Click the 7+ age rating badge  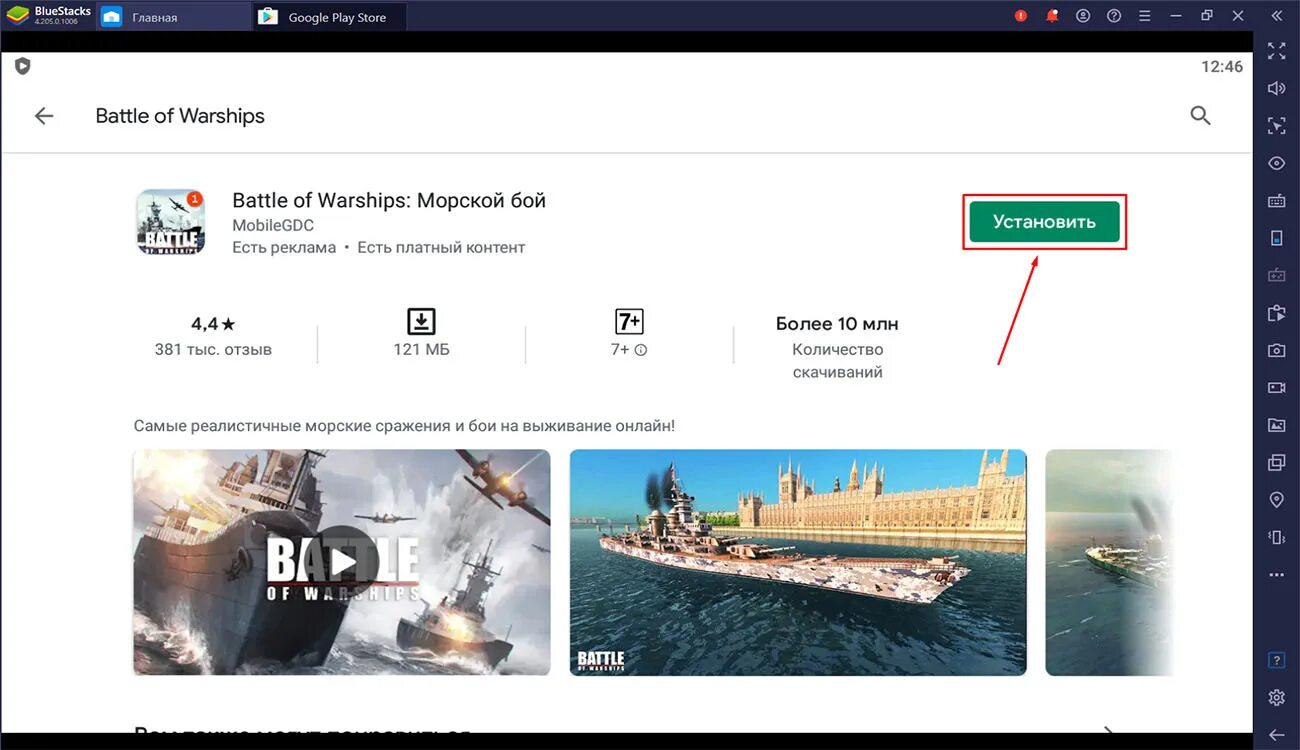pos(629,321)
